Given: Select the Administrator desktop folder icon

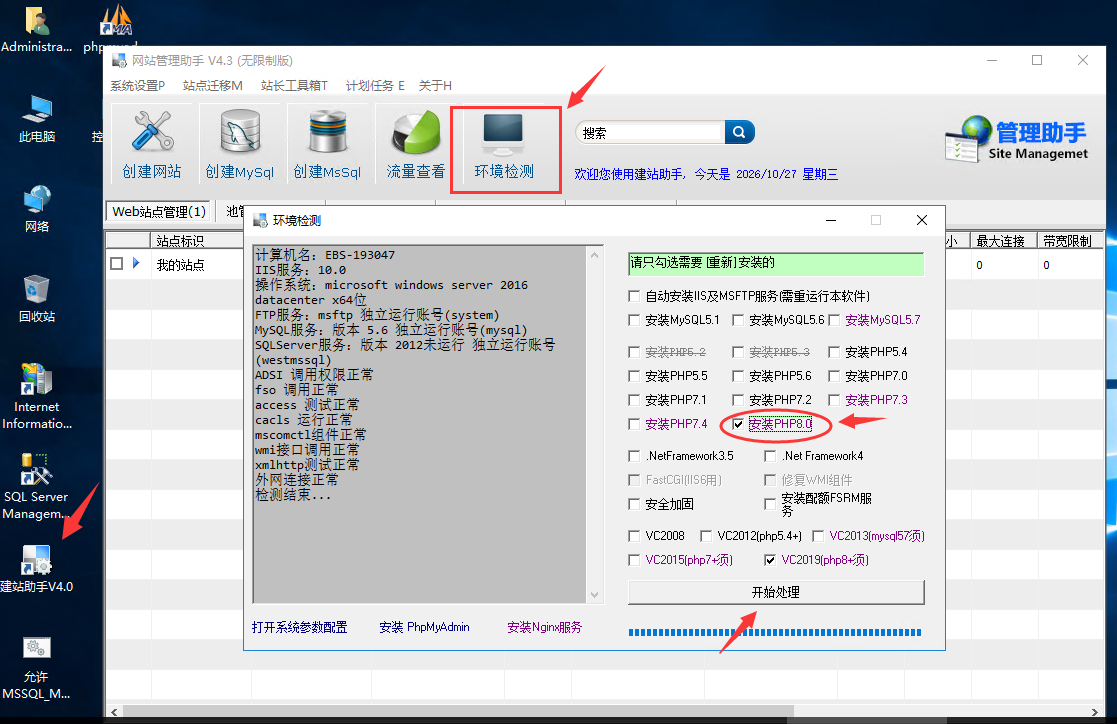Looking at the screenshot, I should 36,29.
